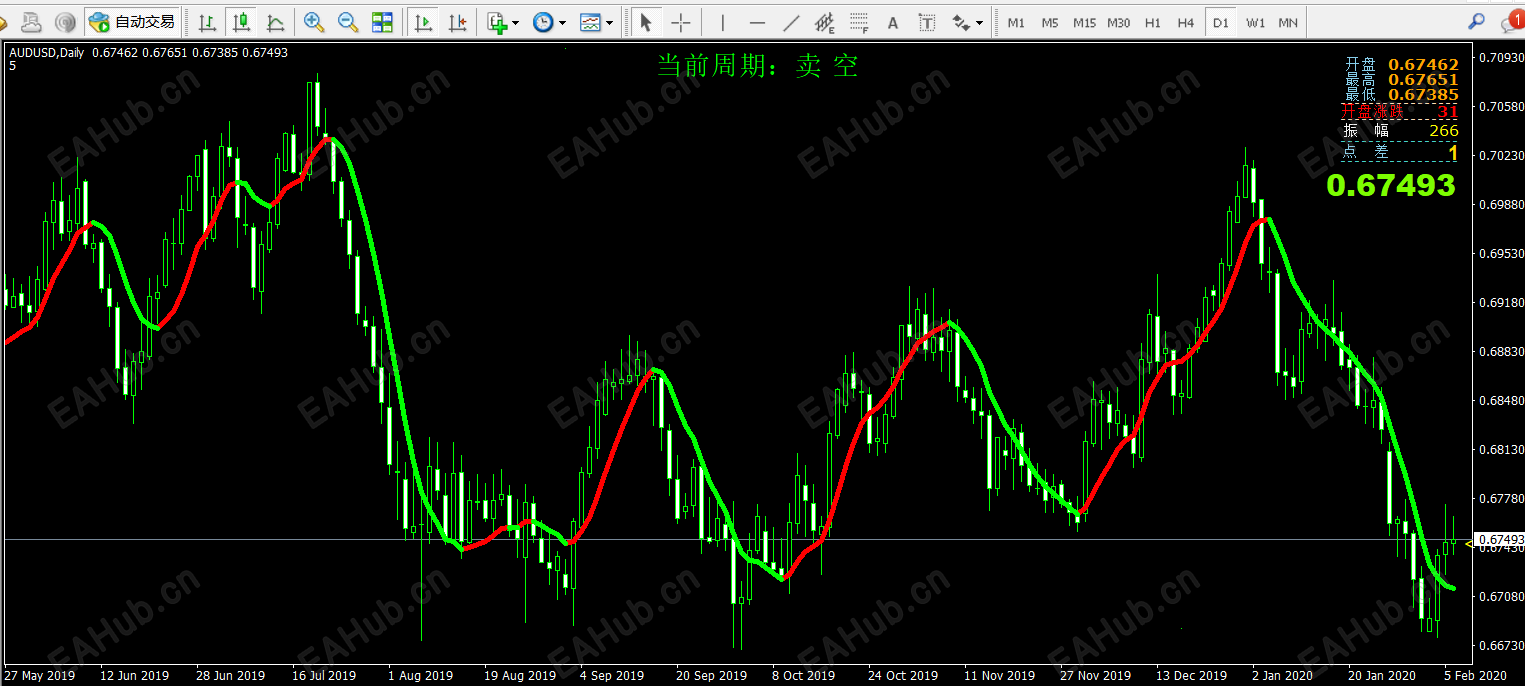Click the 最高 0.67651 high value
Viewport: 1525px width, 686px height.
[1423, 80]
